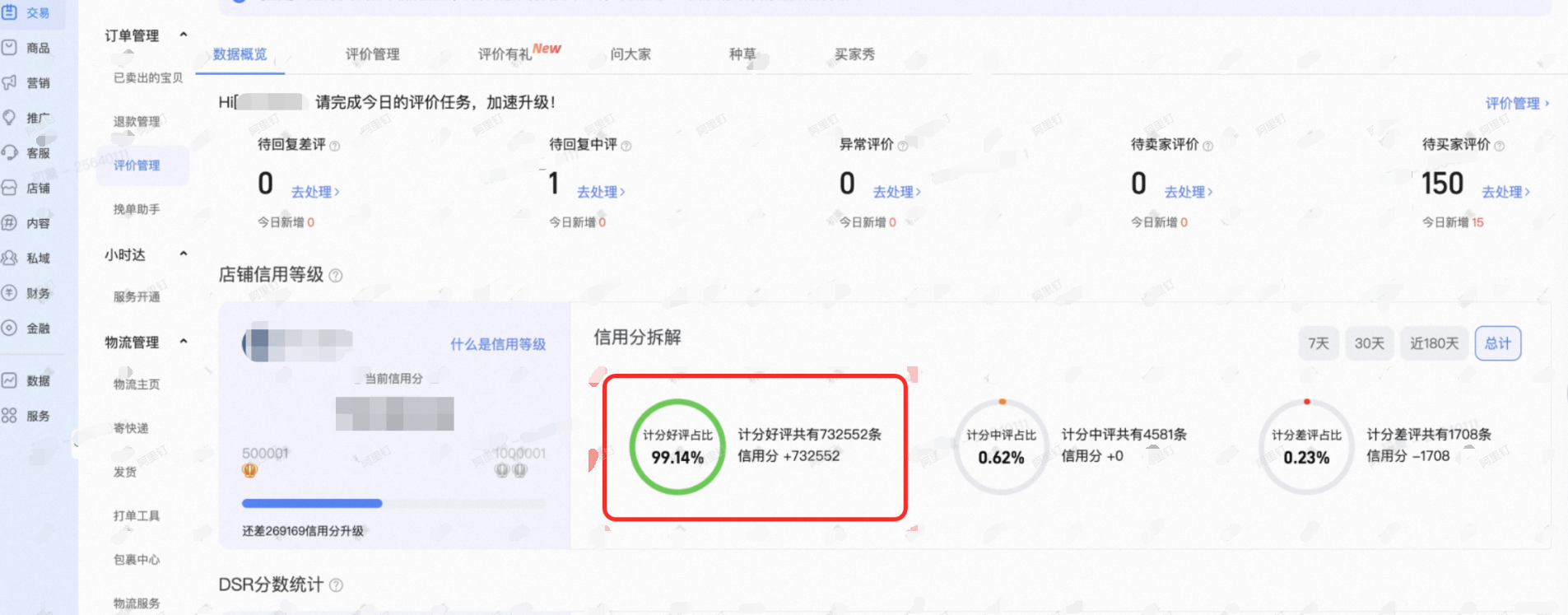Open 挽单助手 in side menu
This screenshot has height=615, width=1568.
tap(137, 209)
